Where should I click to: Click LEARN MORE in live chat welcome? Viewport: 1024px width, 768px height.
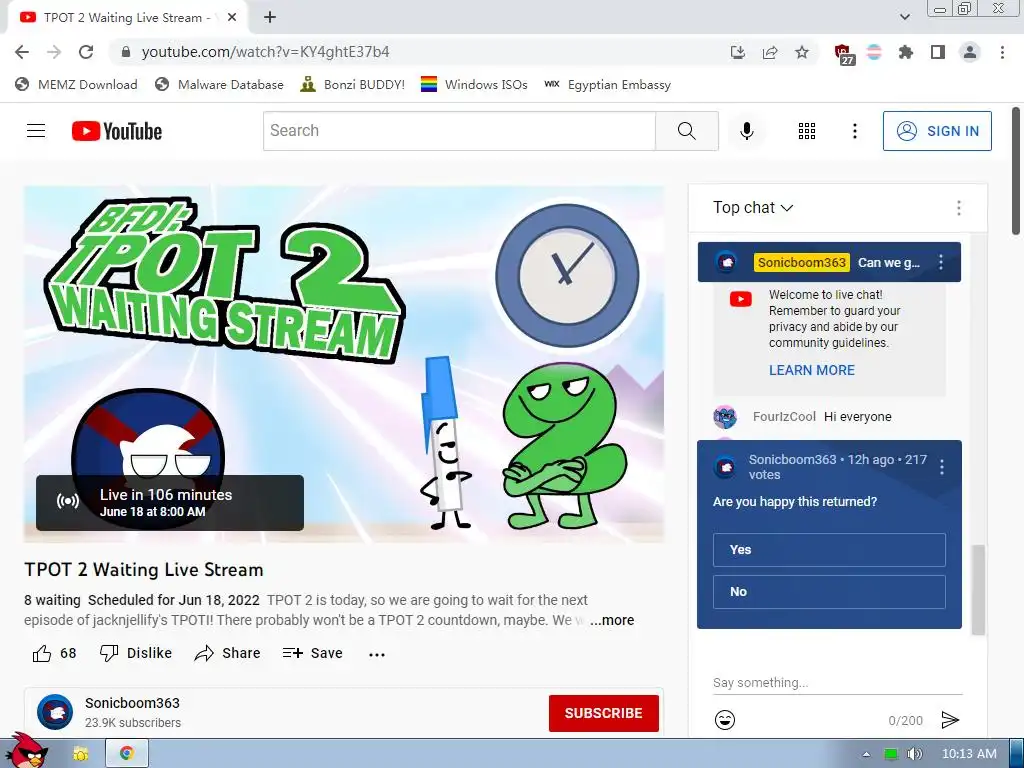pyautogui.click(x=812, y=370)
